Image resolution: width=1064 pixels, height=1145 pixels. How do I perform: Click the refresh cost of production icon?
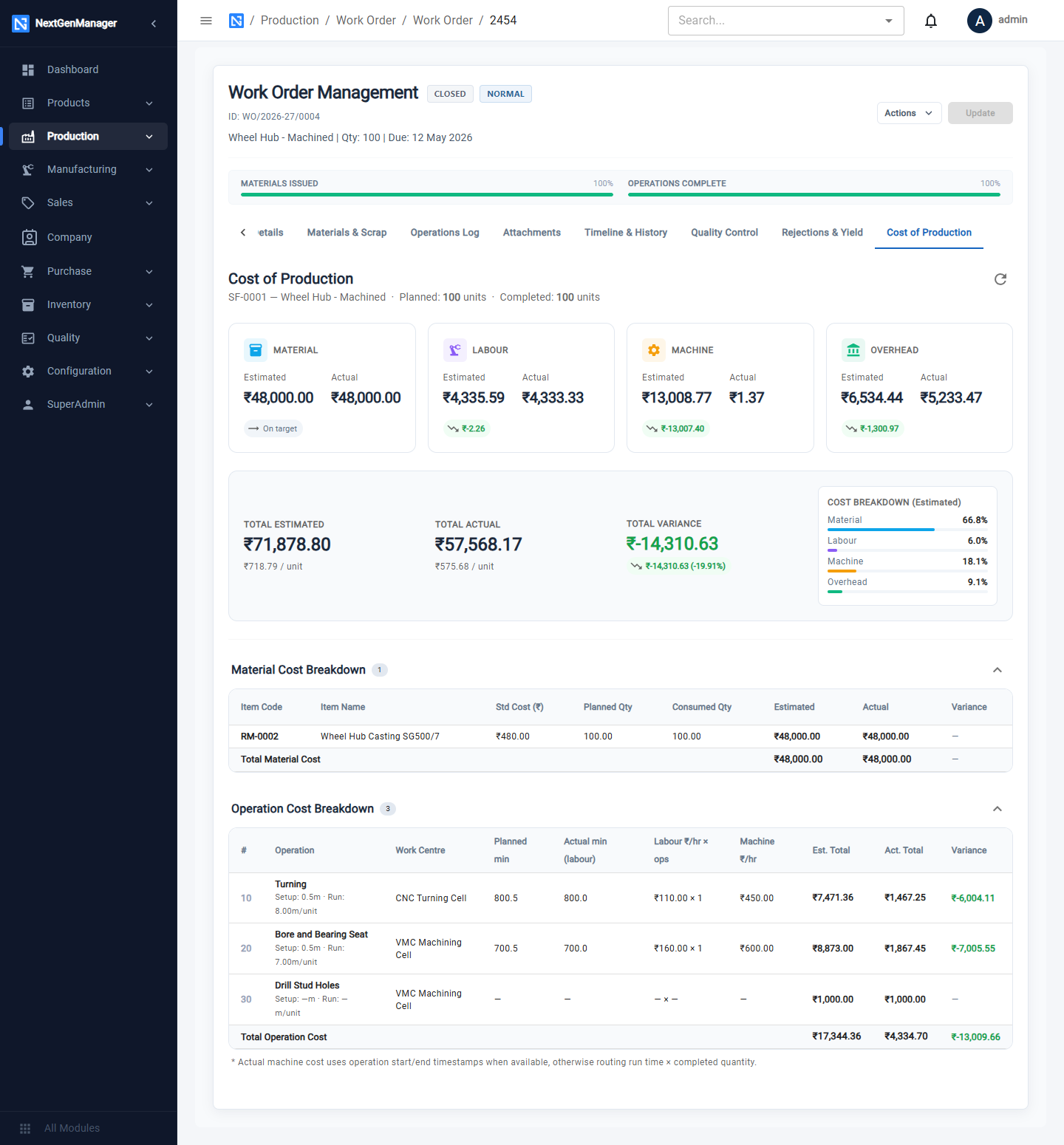[x=1000, y=279]
